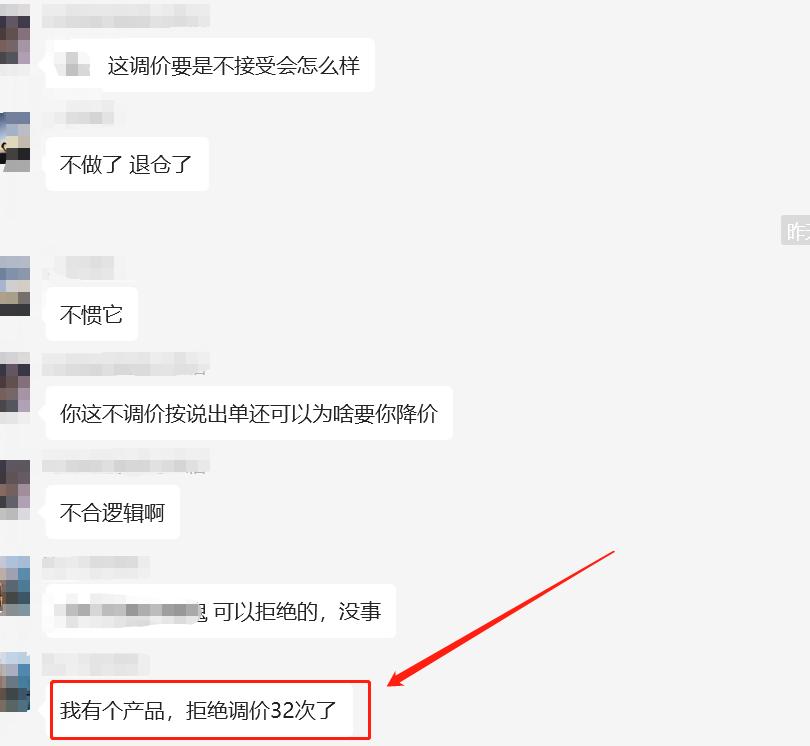This screenshot has width=810, height=746.
Task: Click highlighted message "我有个产品，拒绝调价32次了"
Action: click(x=210, y=710)
